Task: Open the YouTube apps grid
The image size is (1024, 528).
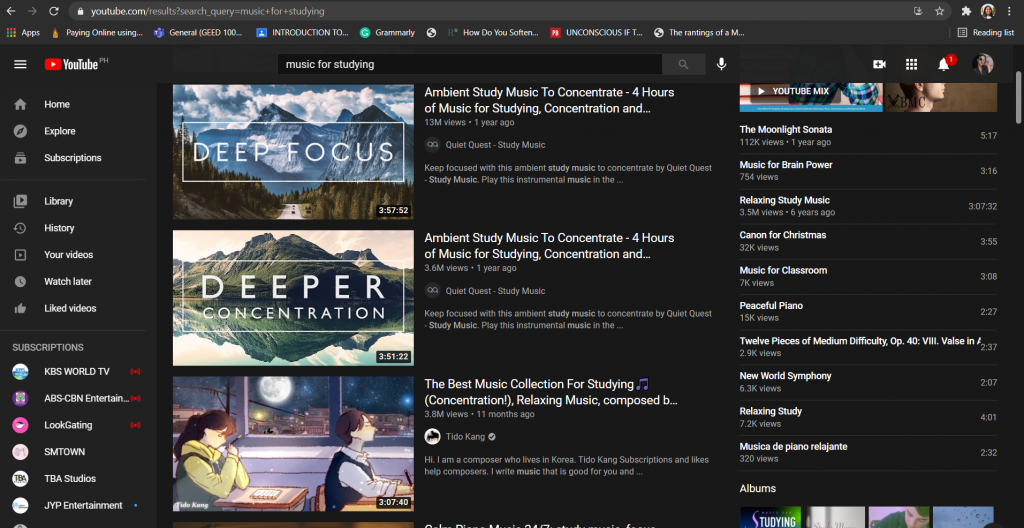Action: (x=911, y=64)
